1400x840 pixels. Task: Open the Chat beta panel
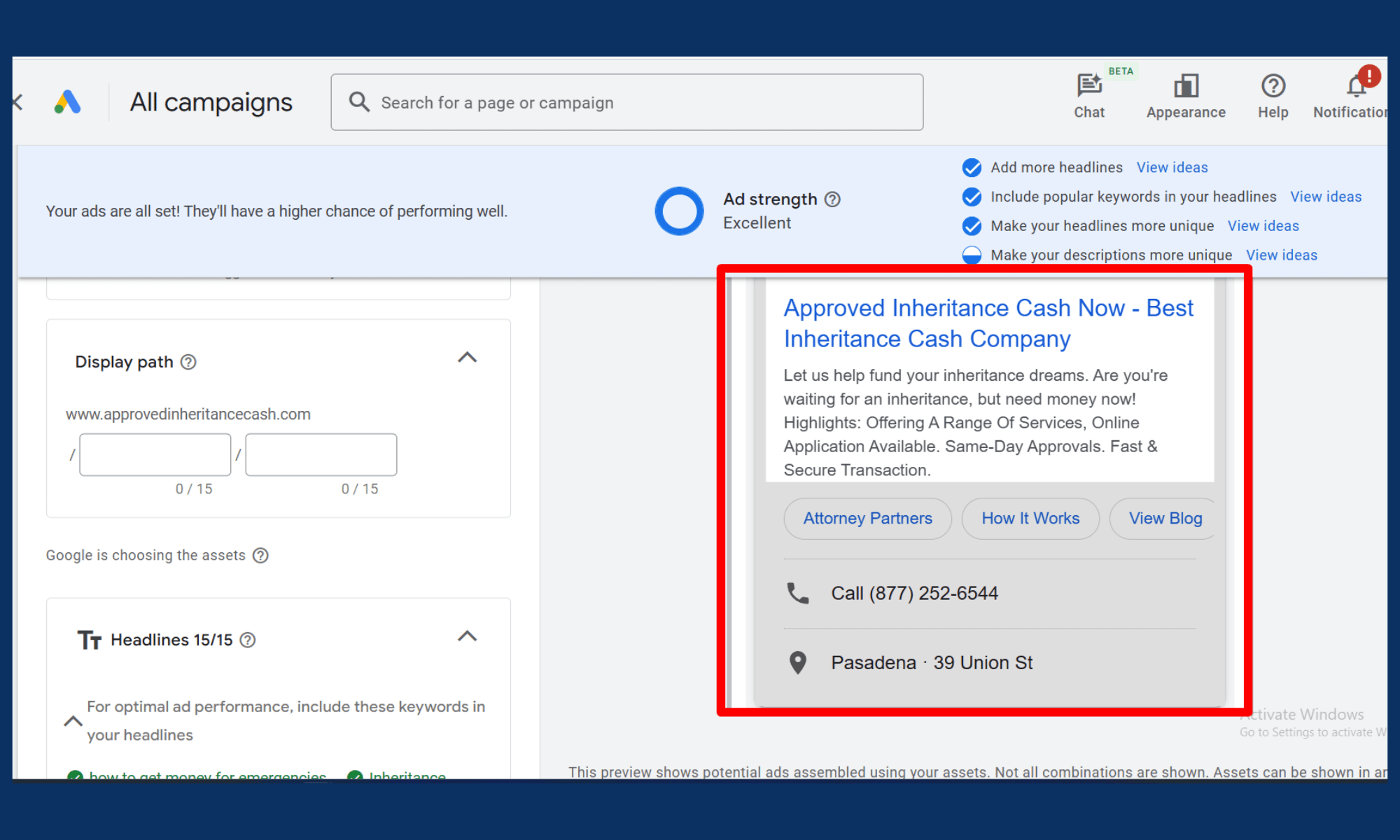coord(1089,96)
